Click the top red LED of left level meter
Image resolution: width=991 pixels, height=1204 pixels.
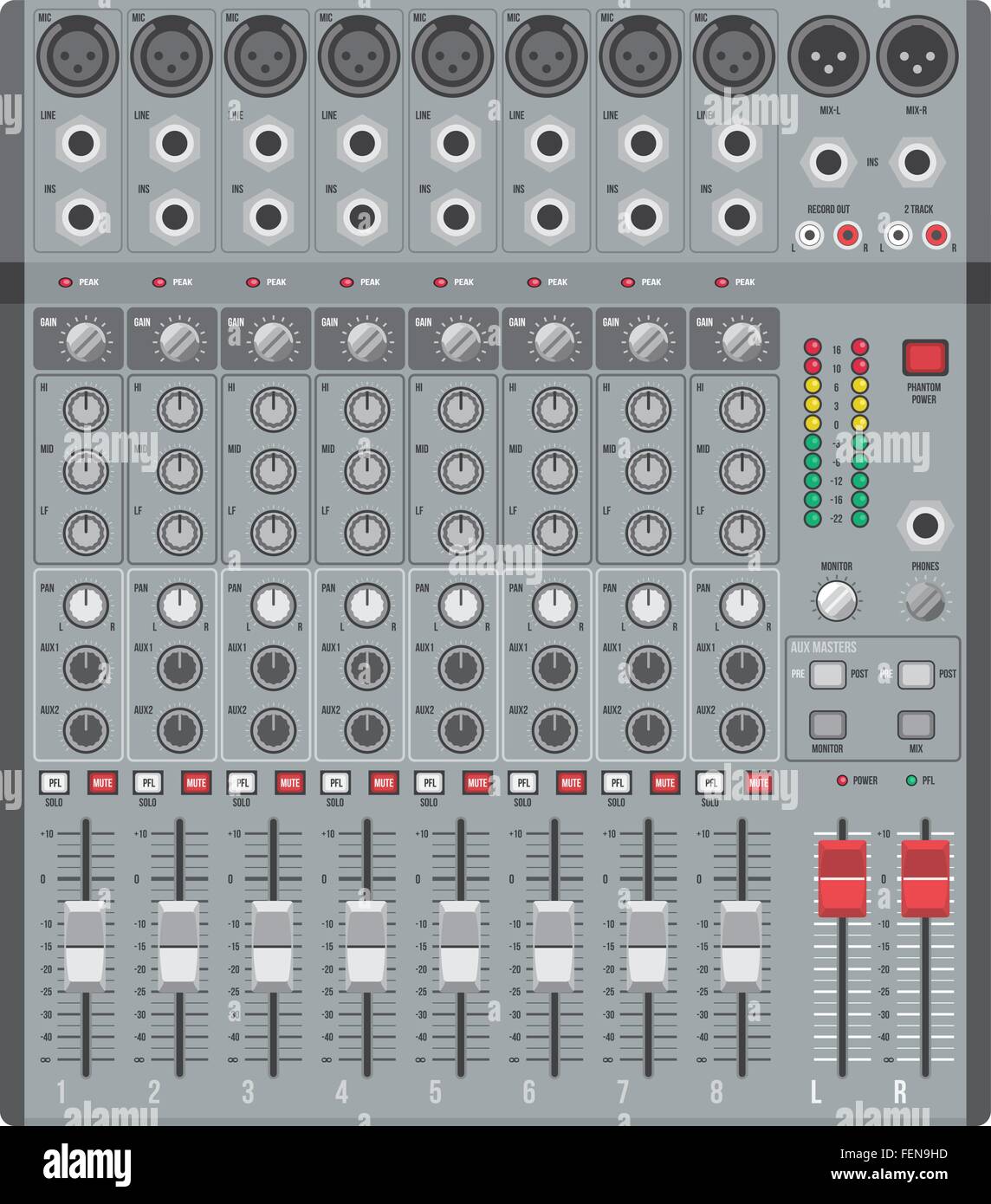coord(813,347)
